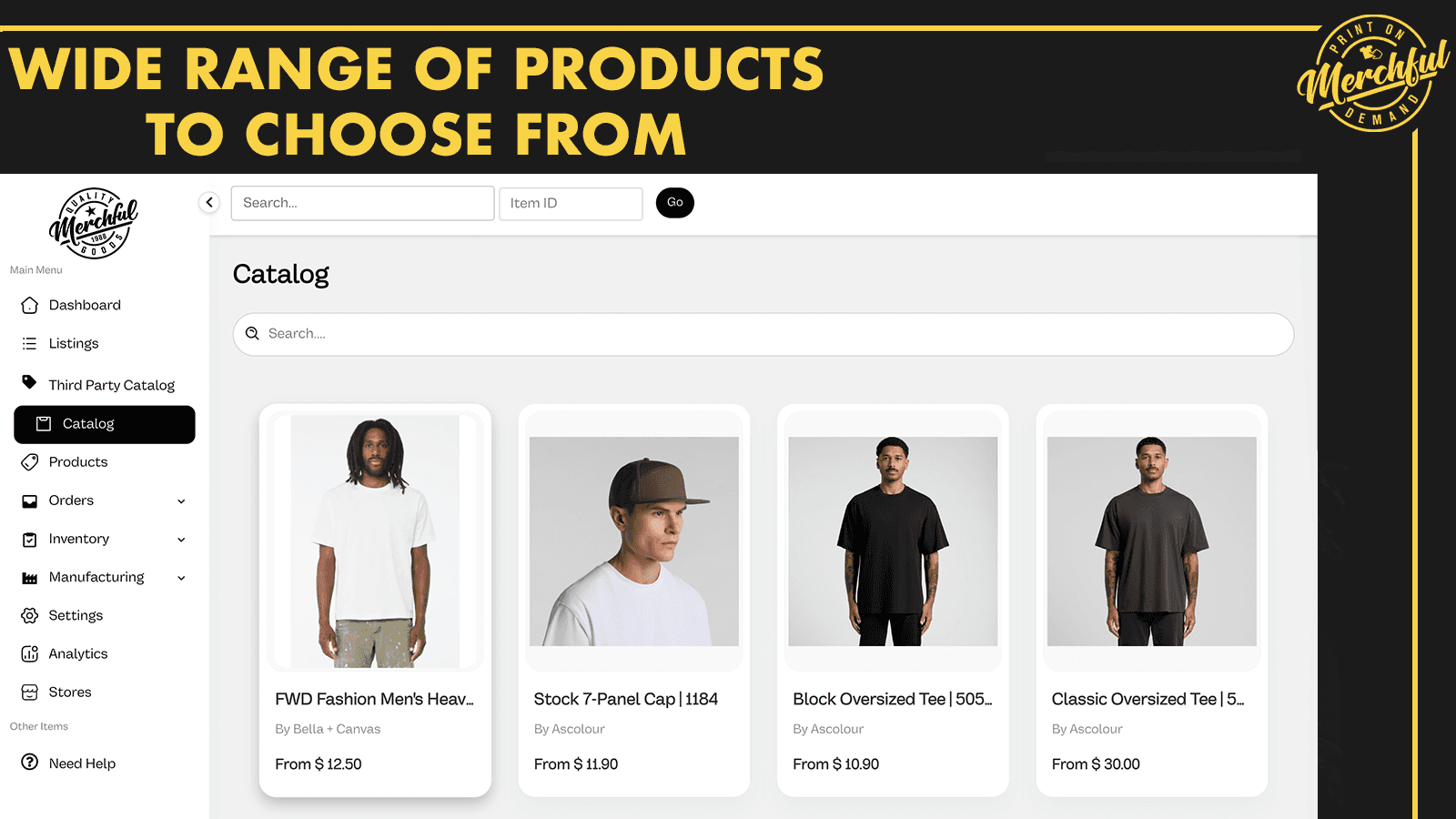Click the Listings list icon
Screen dimensions: 1456x819
30,343
